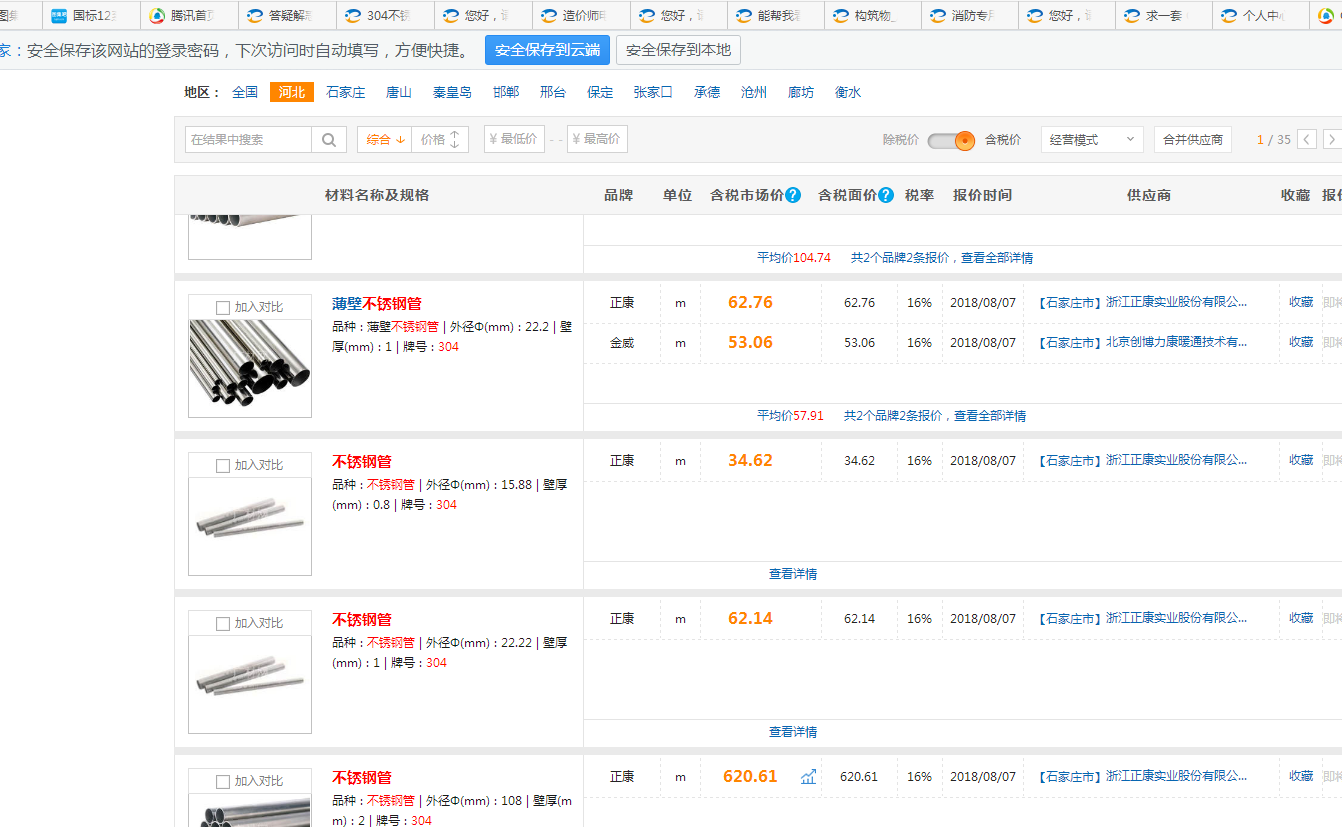Viewport: 1342px width, 827px height.
Task: Click 安全保存到本地 button
Action: pos(678,50)
